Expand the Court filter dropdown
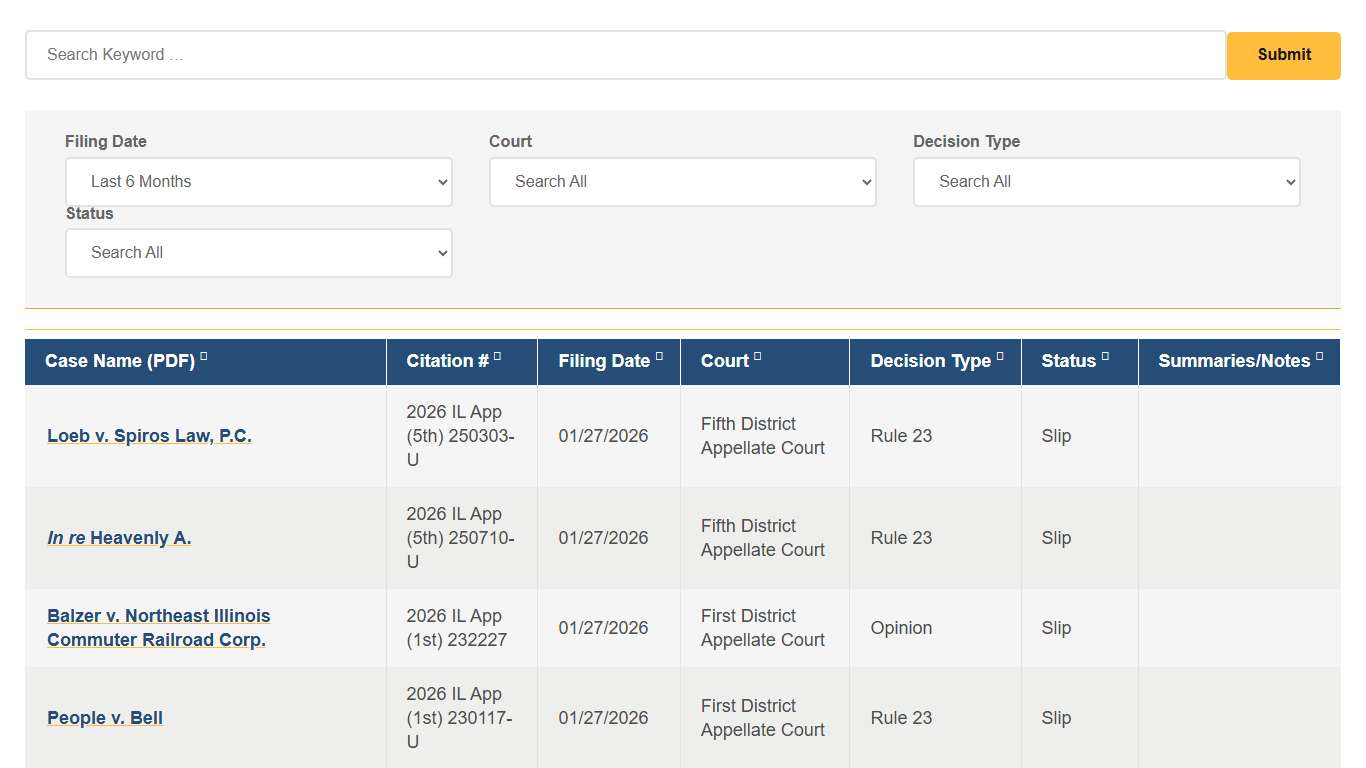 [x=683, y=182]
